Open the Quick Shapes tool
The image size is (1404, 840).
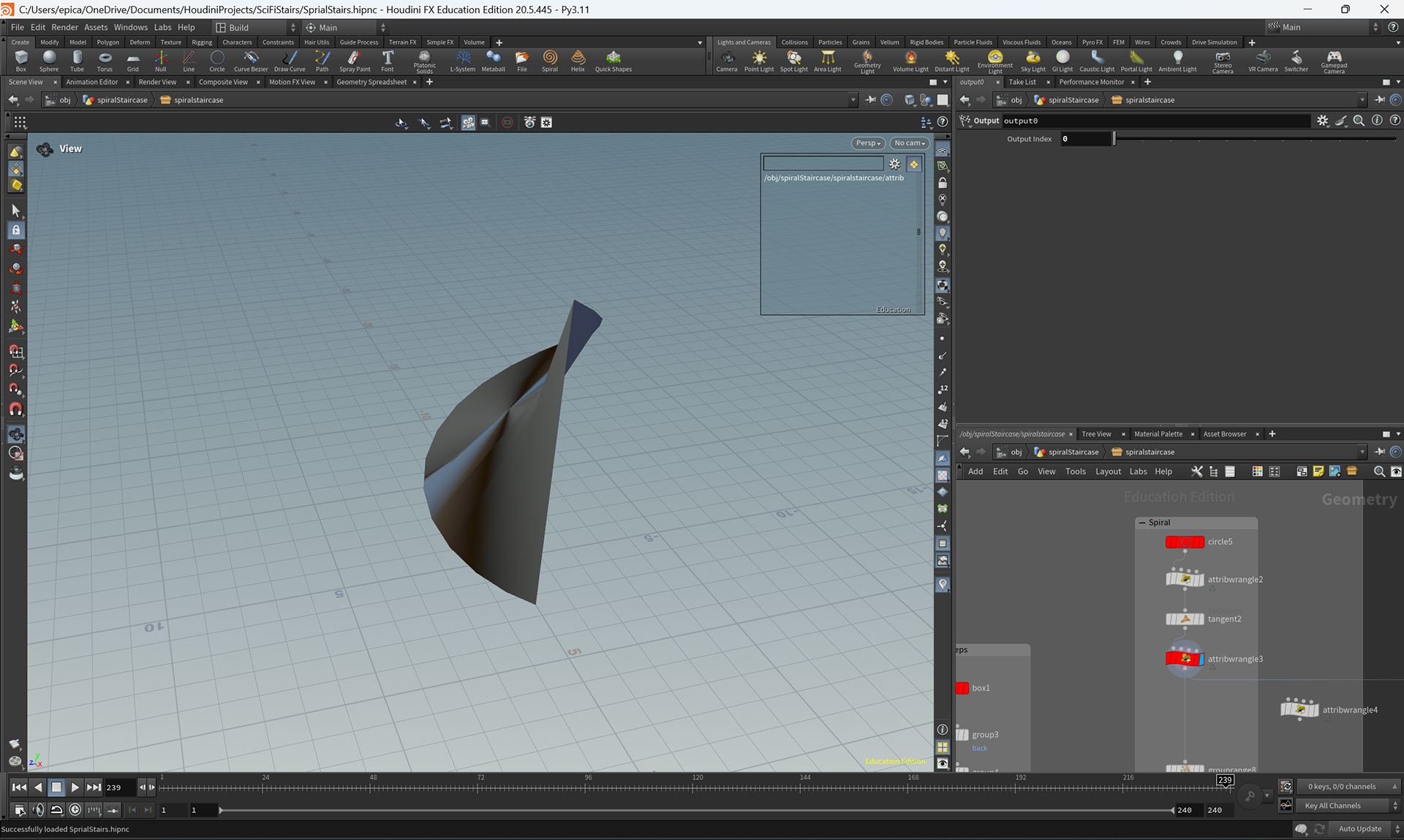click(x=613, y=61)
